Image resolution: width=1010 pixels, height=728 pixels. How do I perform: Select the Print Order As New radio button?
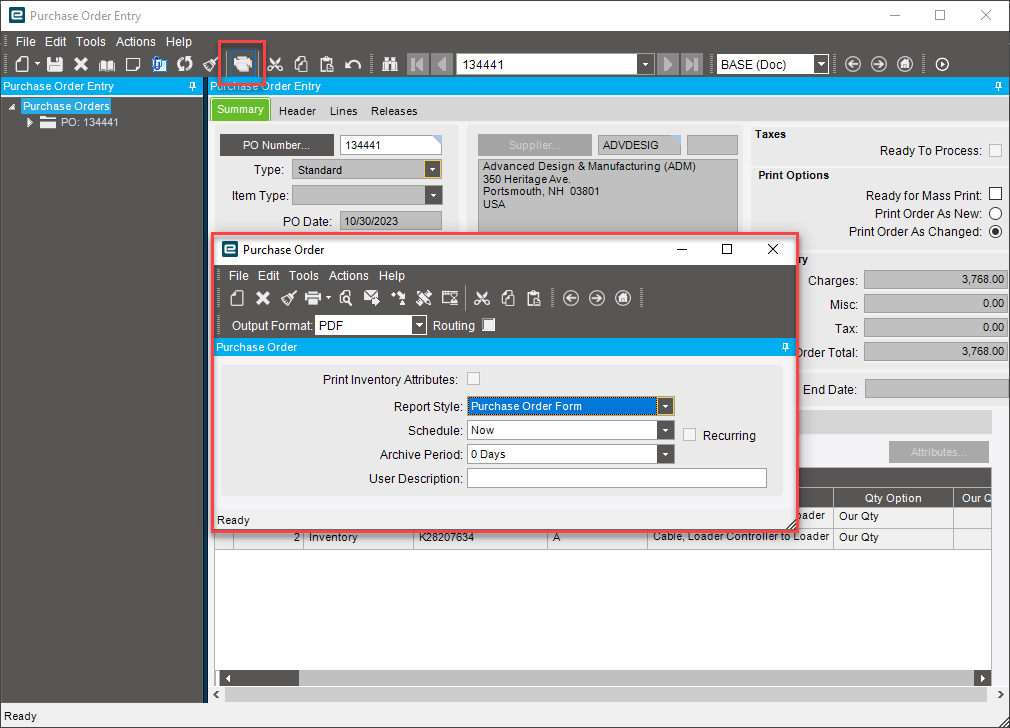pyautogui.click(x=995, y=214)
